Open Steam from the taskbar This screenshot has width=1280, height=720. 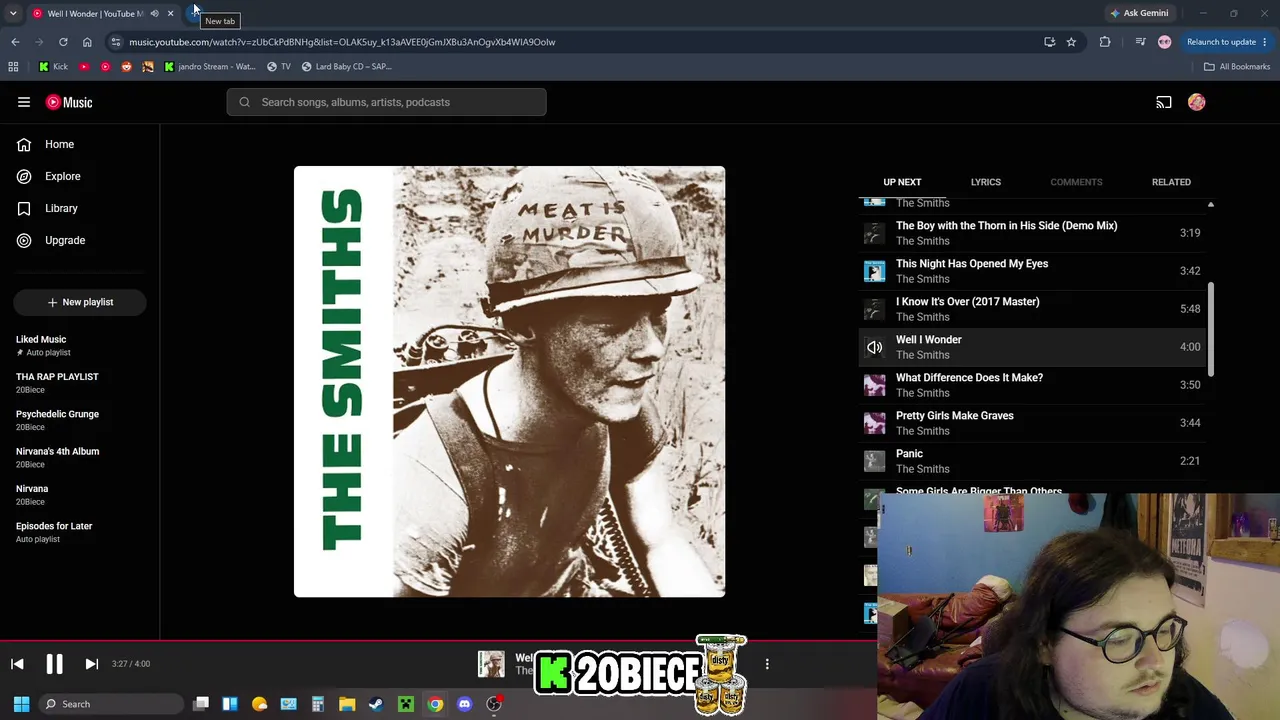(x=376, y=704)
